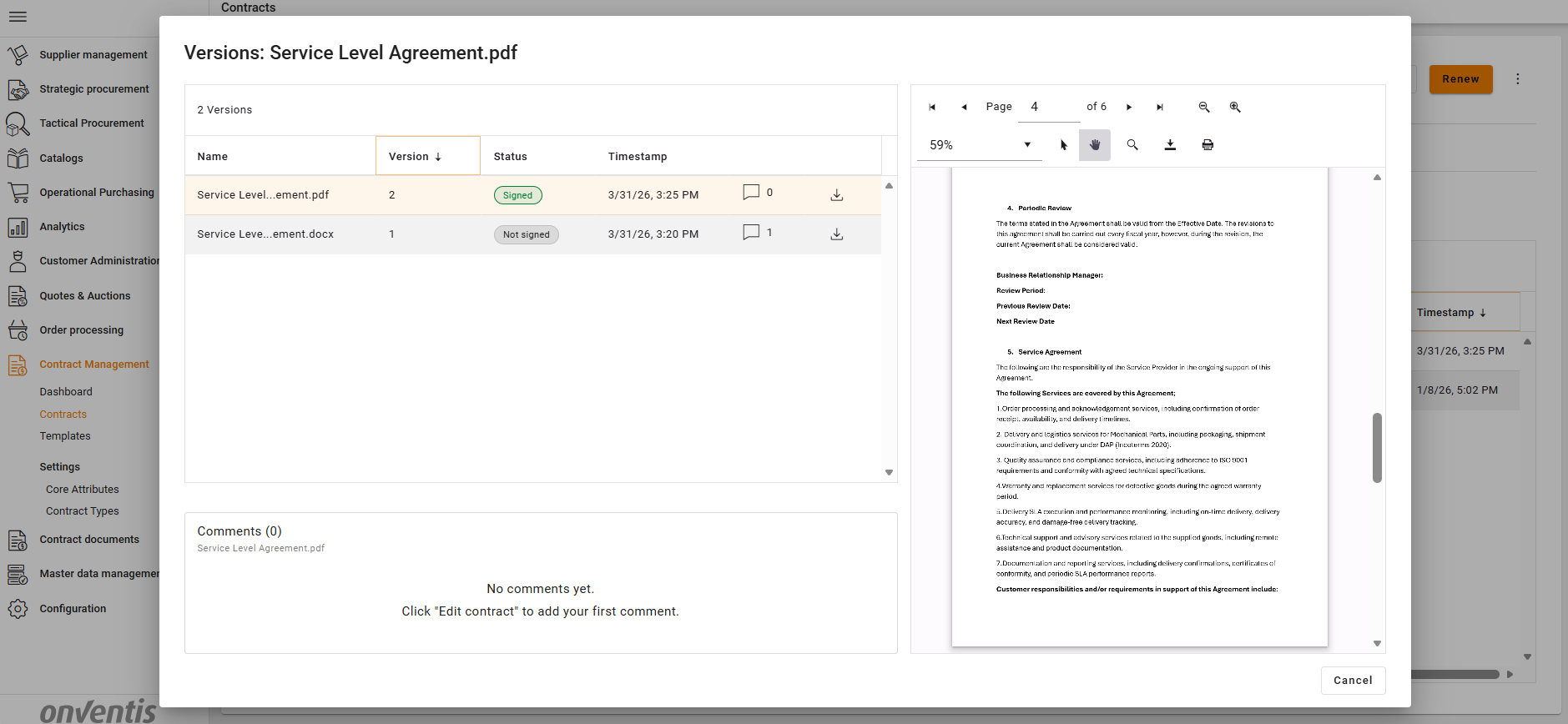The width and height of the screenshot is (1568, 724).
Task: Click the PDF page number field
Action: (x=1051, y=107)
